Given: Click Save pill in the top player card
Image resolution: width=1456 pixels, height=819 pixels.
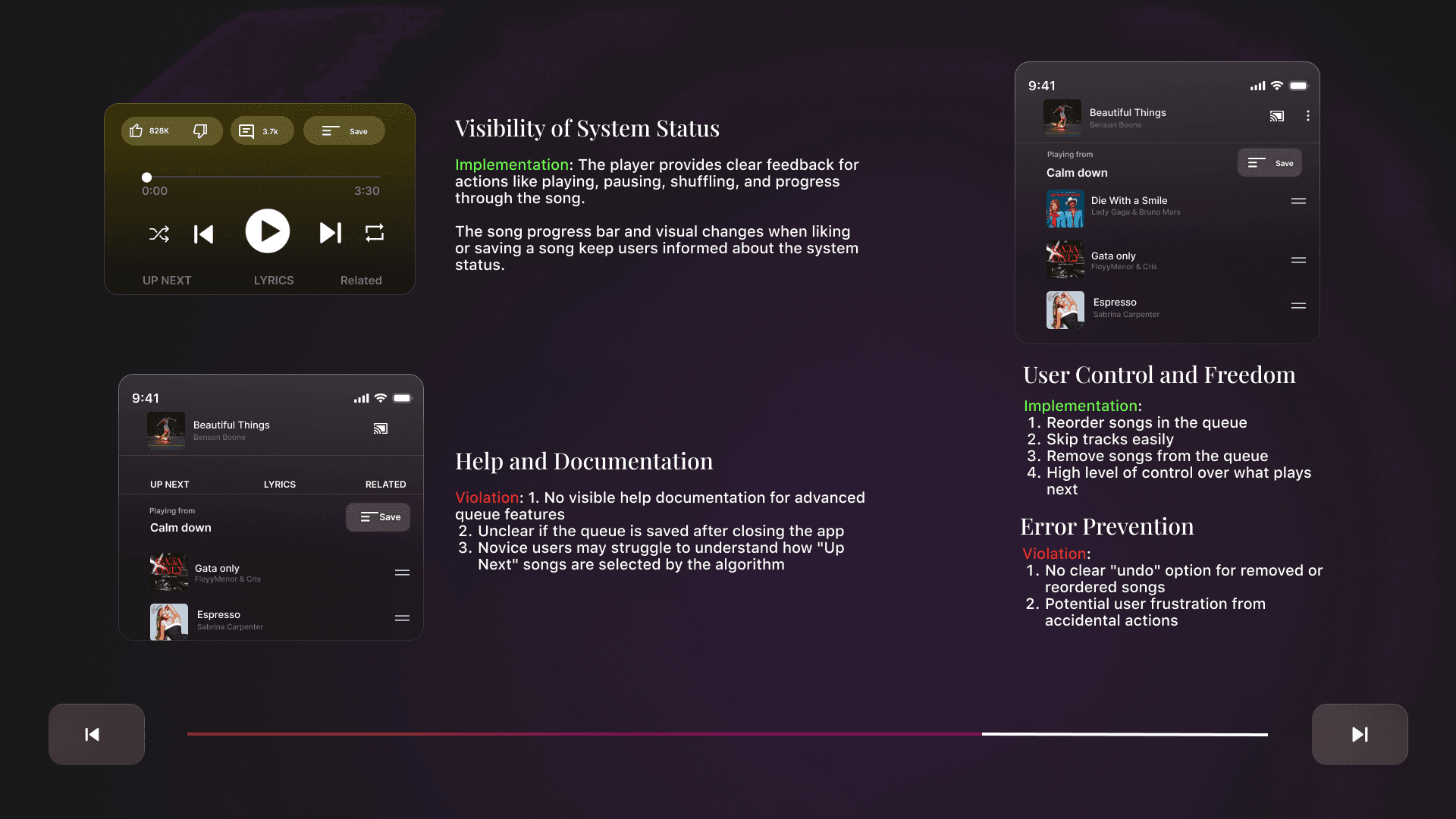Looking at the screenshot, I should [x=344, y=131].
